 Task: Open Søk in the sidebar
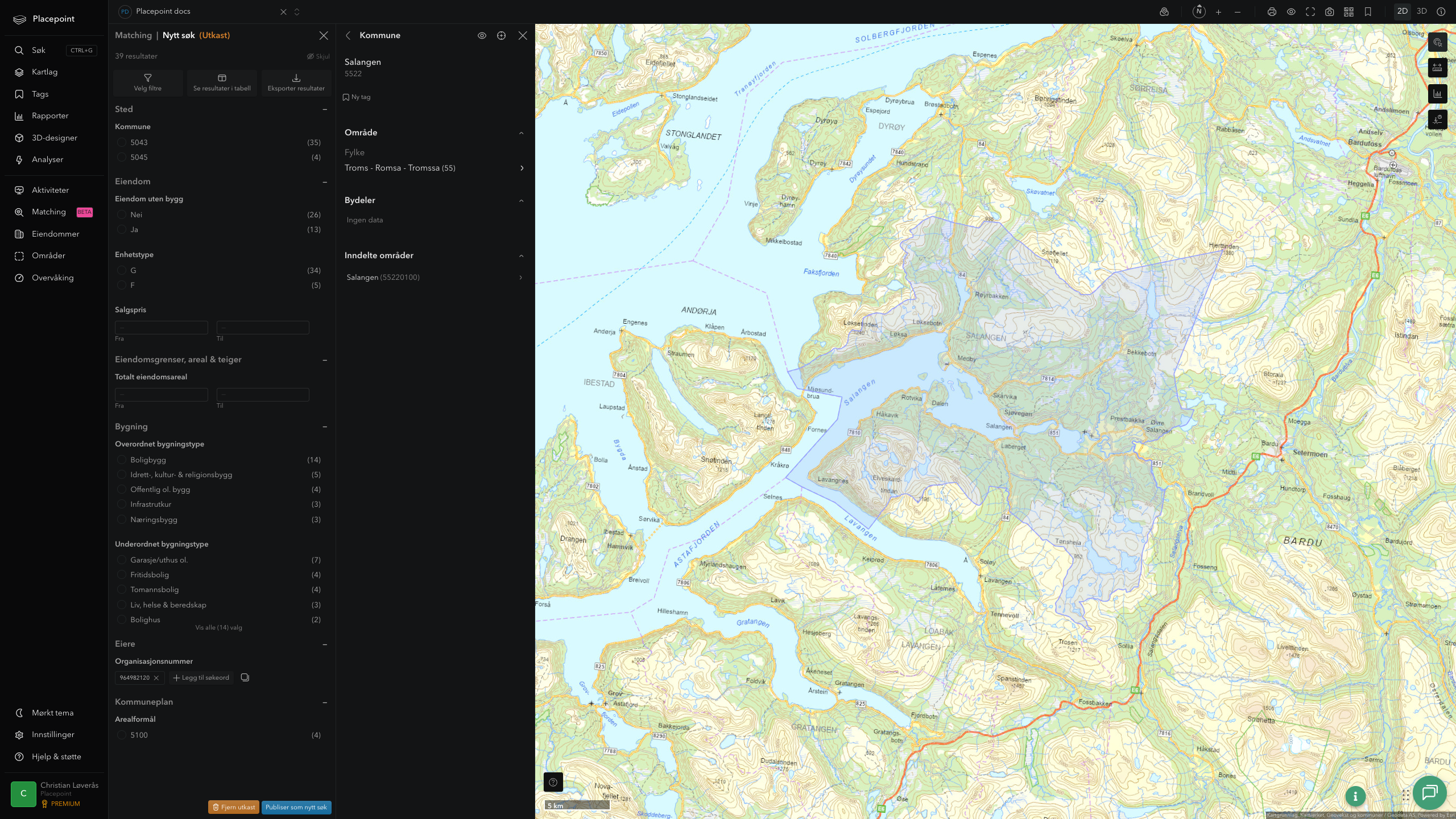click(54, 51)
